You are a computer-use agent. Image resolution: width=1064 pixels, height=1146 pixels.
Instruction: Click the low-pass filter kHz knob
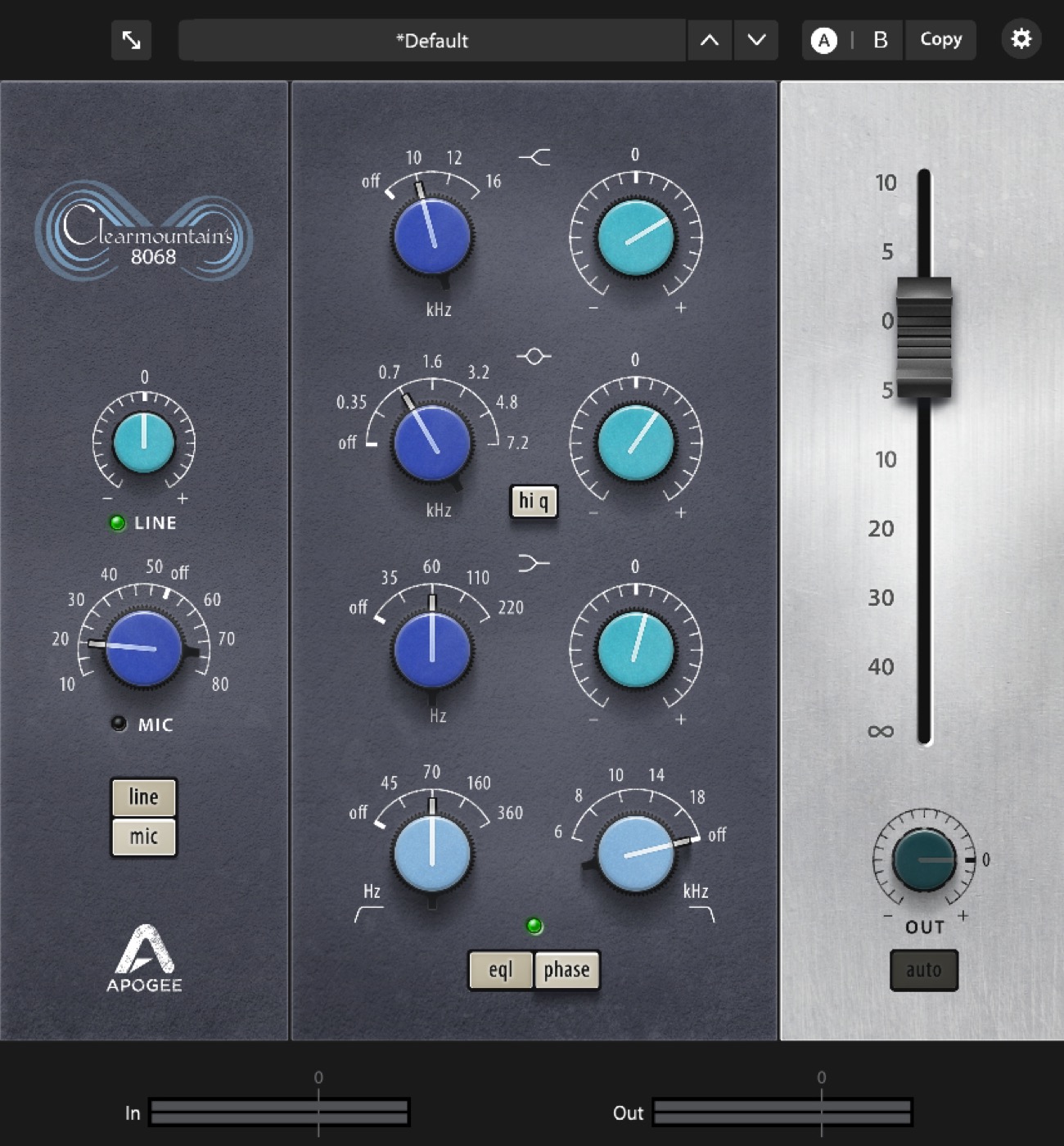point(636,854)
